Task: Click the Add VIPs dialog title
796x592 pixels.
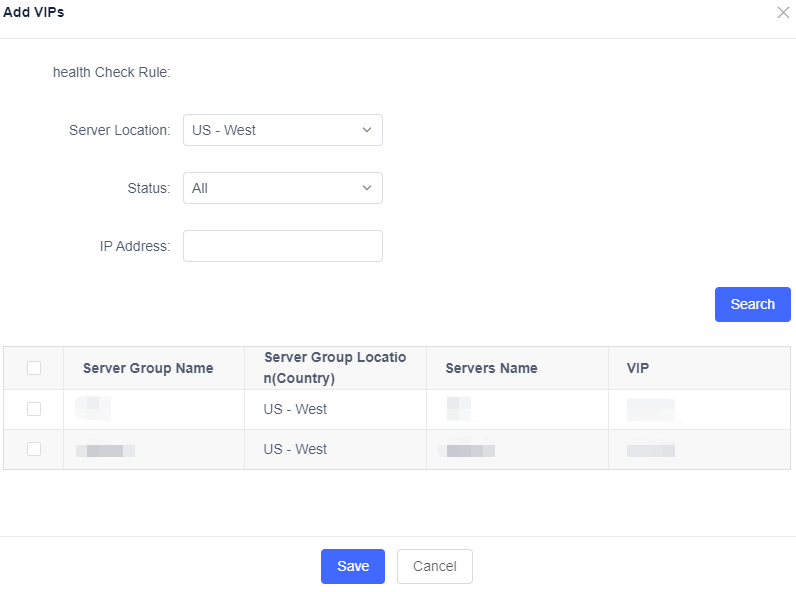Action: point(34,12)
